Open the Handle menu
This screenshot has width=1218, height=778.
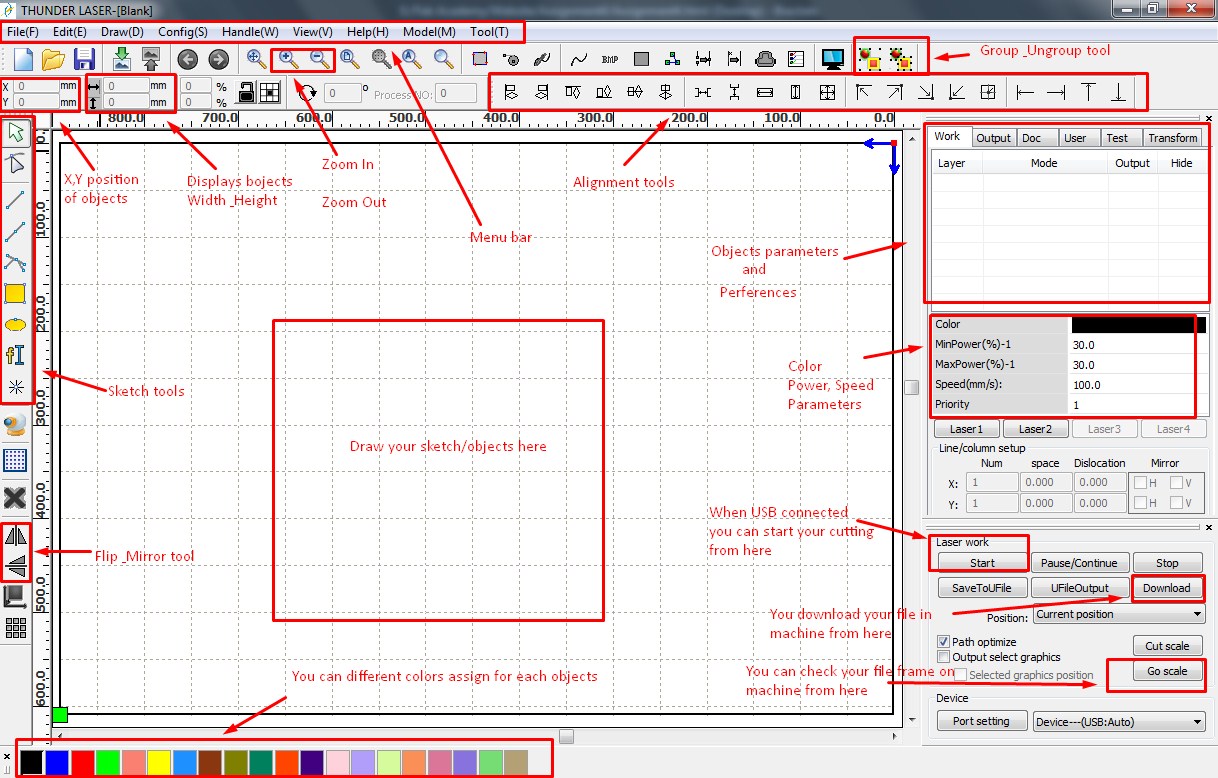point(250,31)
